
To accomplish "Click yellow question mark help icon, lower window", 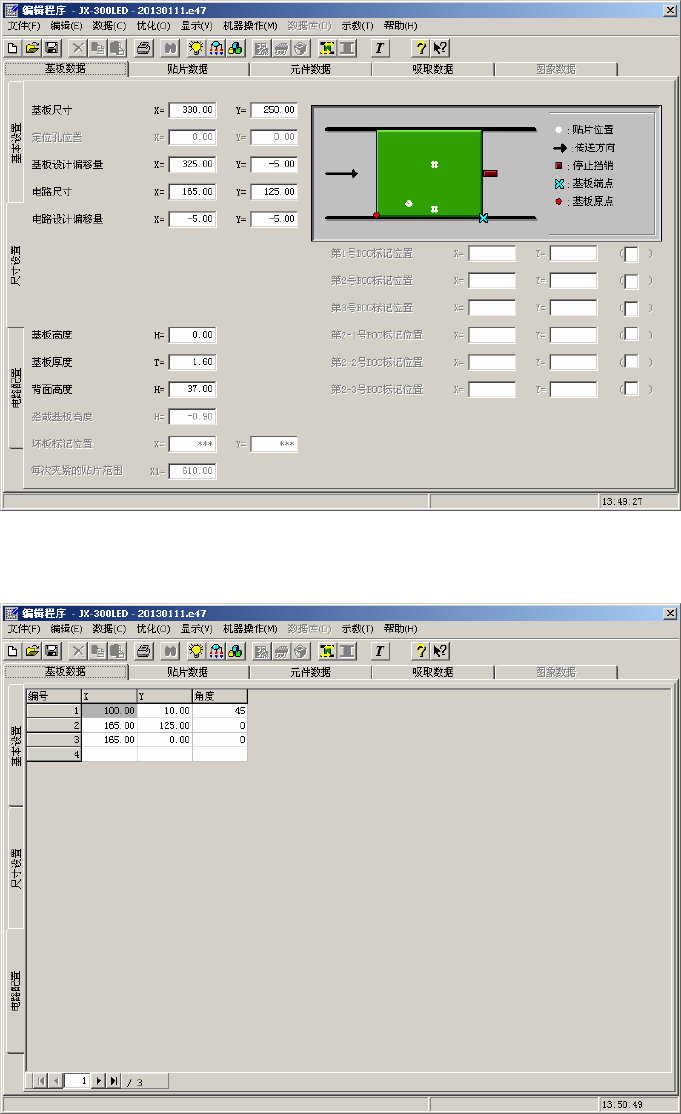I will pyautogui.click(x=420, y=651).
